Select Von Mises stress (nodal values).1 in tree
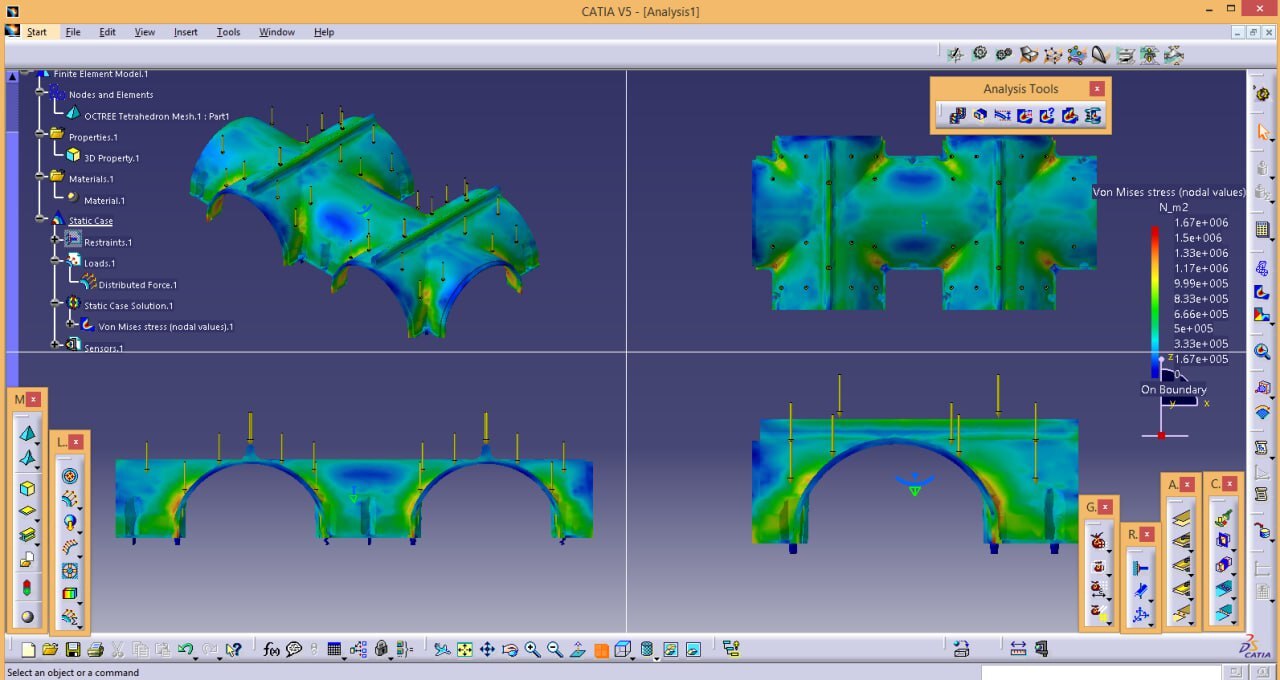1280x680 pixels. [165, 327]
